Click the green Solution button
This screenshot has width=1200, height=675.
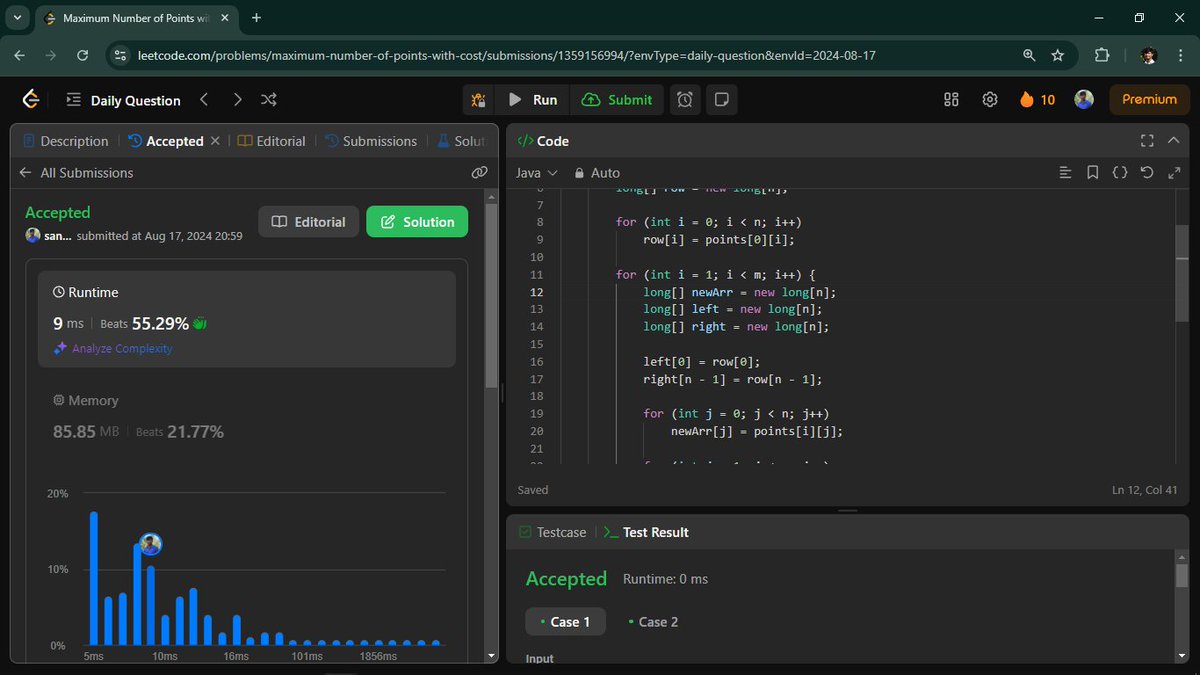point(417,222)
